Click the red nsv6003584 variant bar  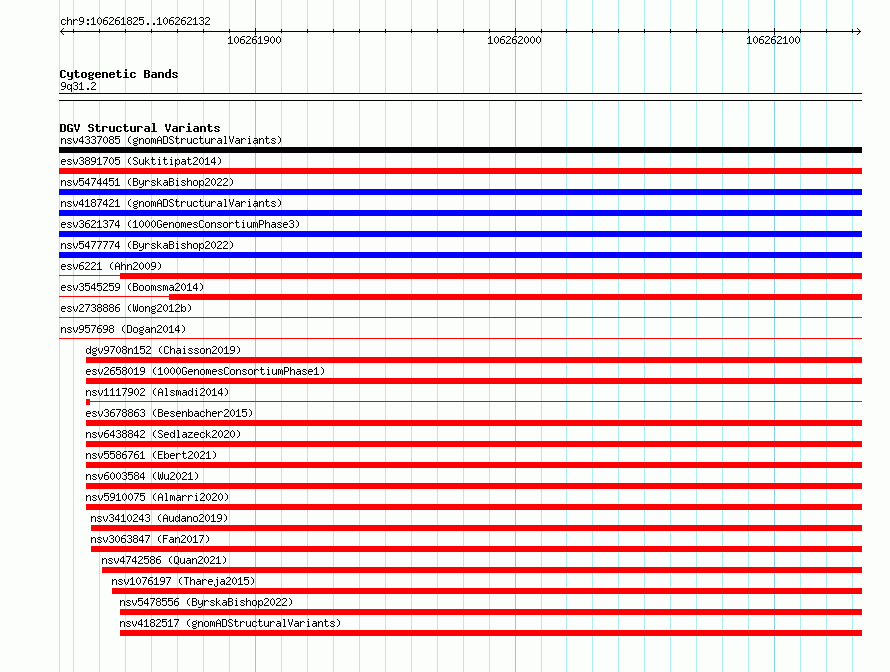pos(474,486)
